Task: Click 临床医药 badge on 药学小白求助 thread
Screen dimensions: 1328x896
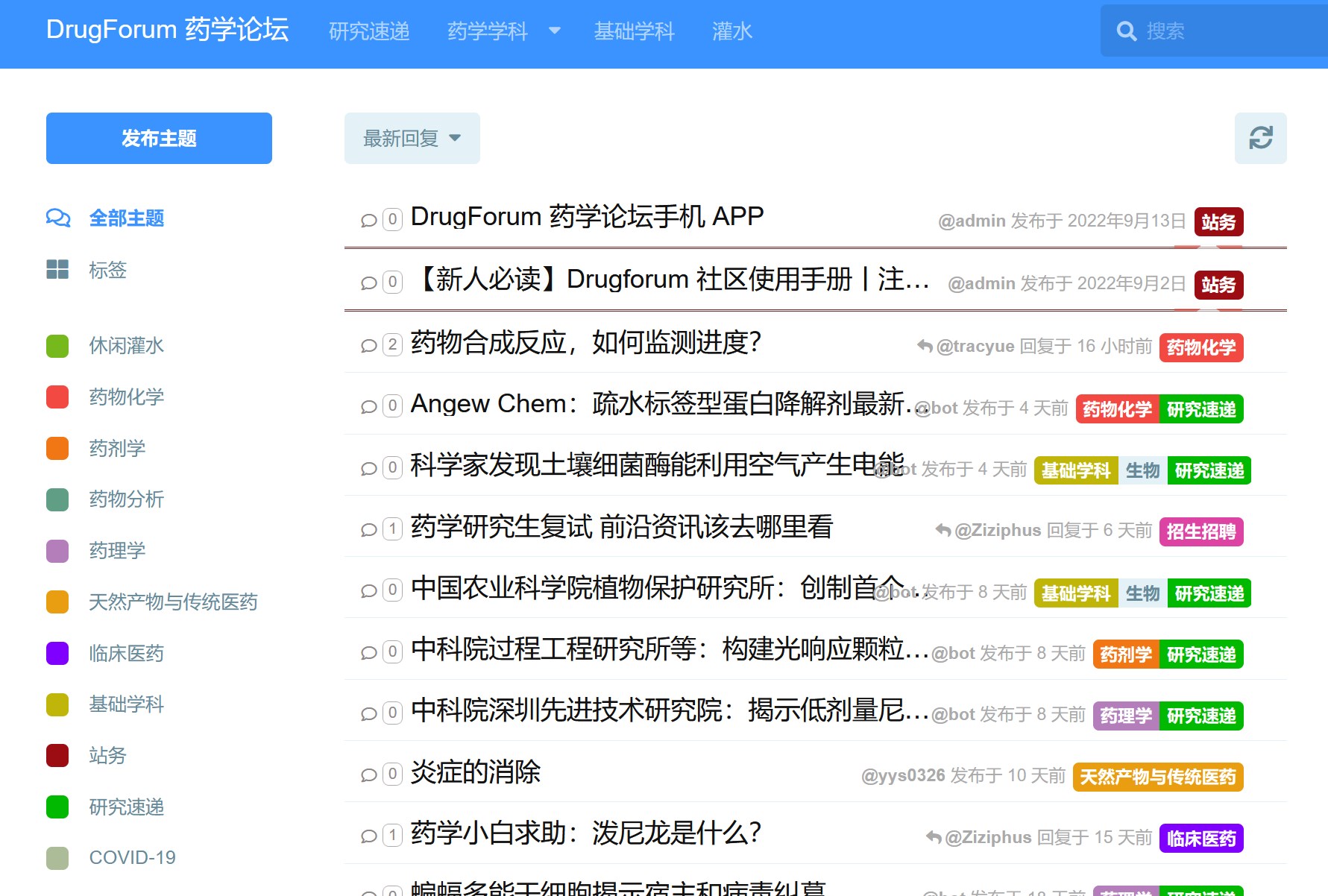Action: click(1201, 839)
